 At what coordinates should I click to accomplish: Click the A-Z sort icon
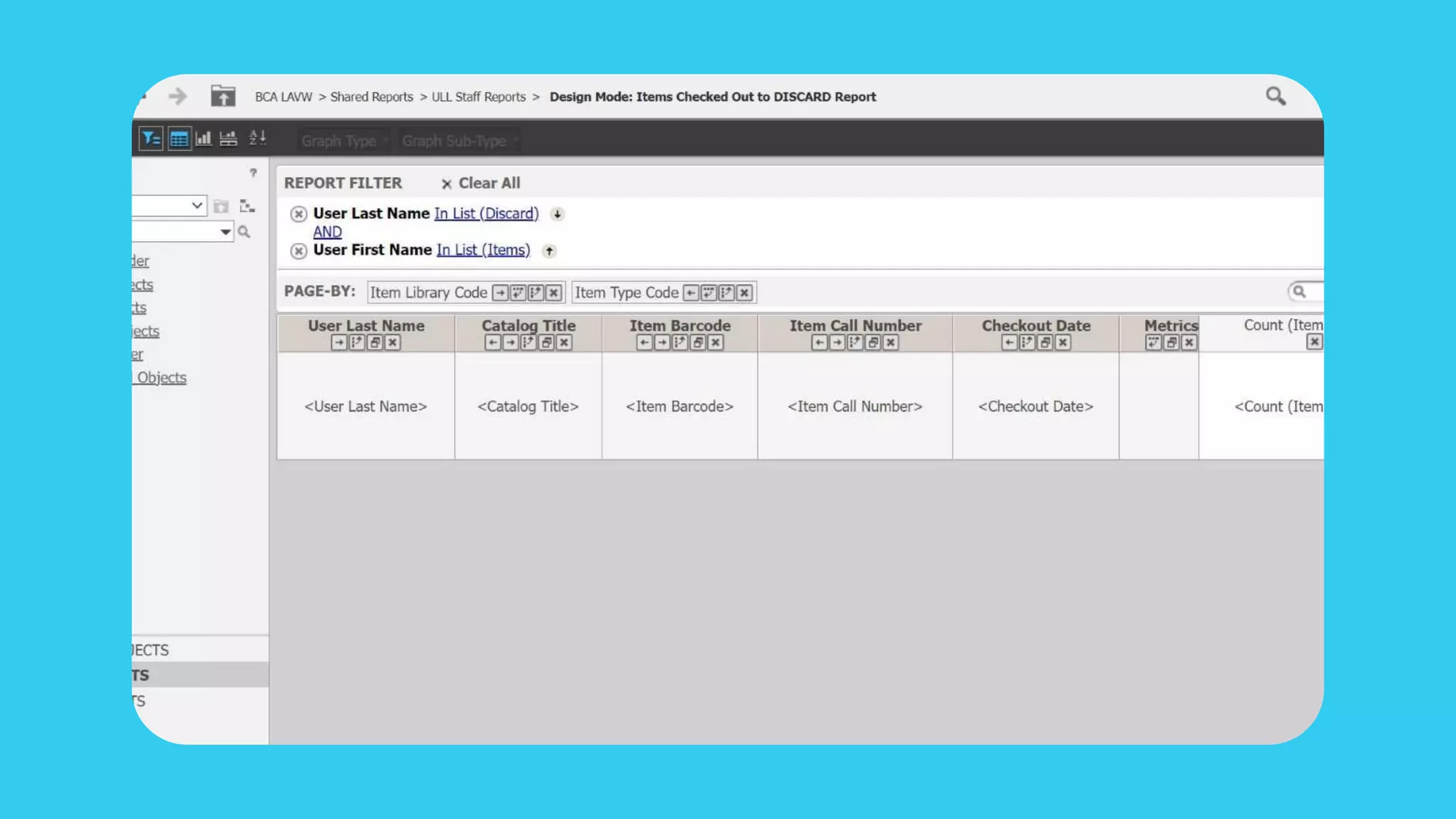tap(257, 138)
